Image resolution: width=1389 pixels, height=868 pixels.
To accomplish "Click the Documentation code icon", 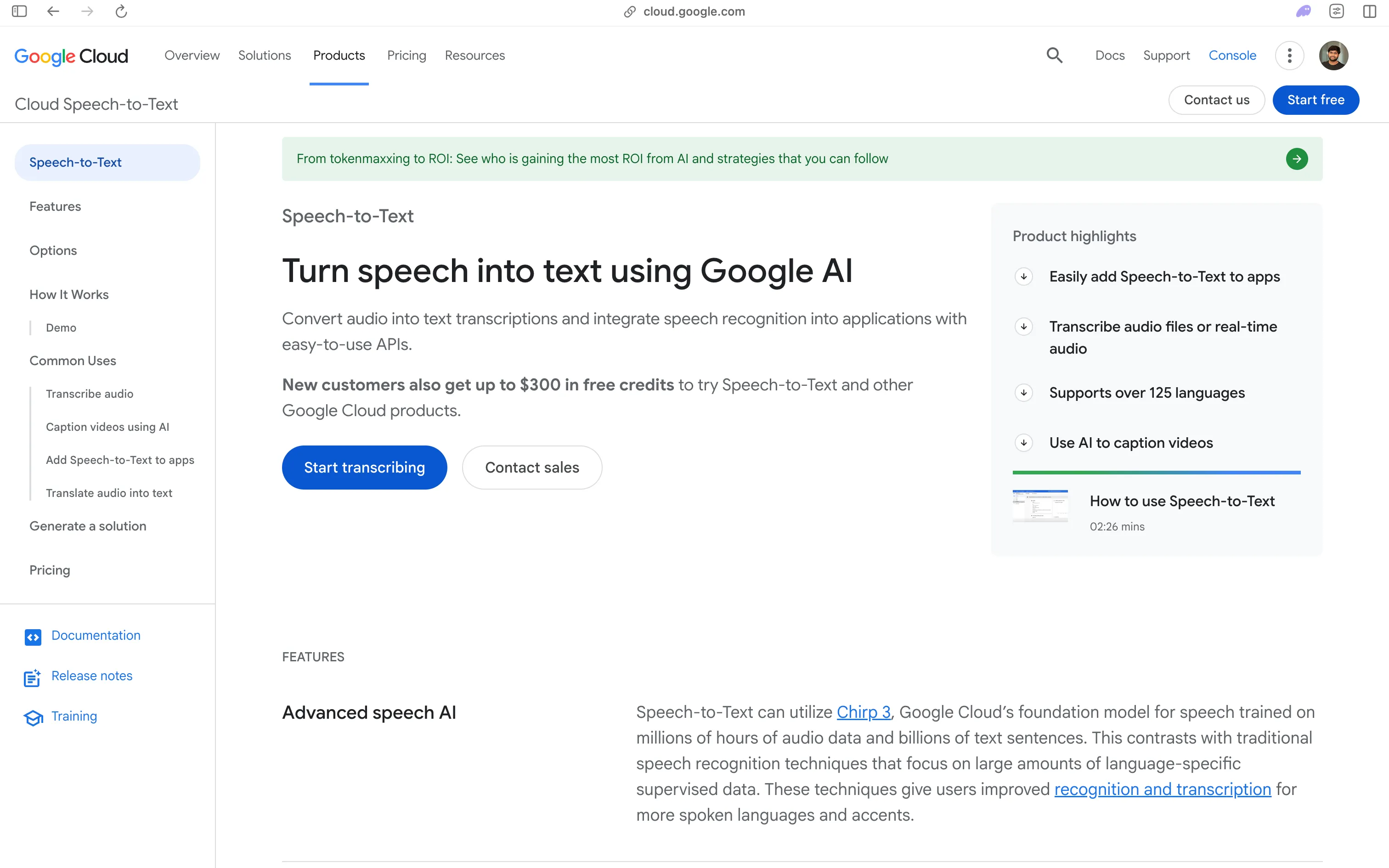I will [33, 637].
